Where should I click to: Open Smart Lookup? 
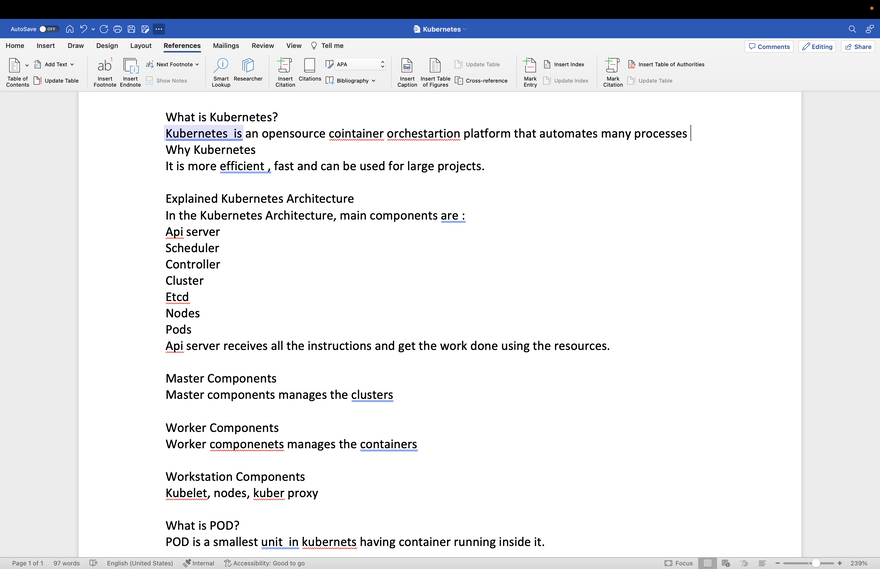click(221, 66)
